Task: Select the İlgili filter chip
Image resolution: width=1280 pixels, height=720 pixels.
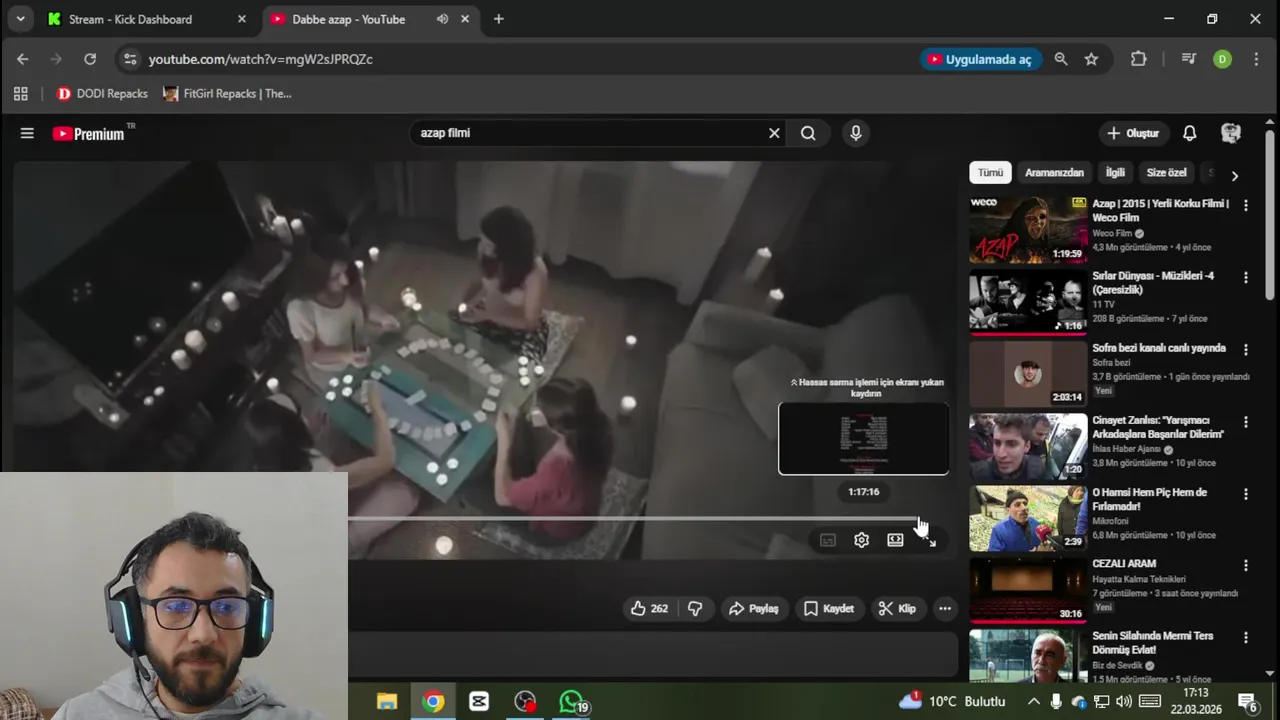Action: coord(1115,173)
